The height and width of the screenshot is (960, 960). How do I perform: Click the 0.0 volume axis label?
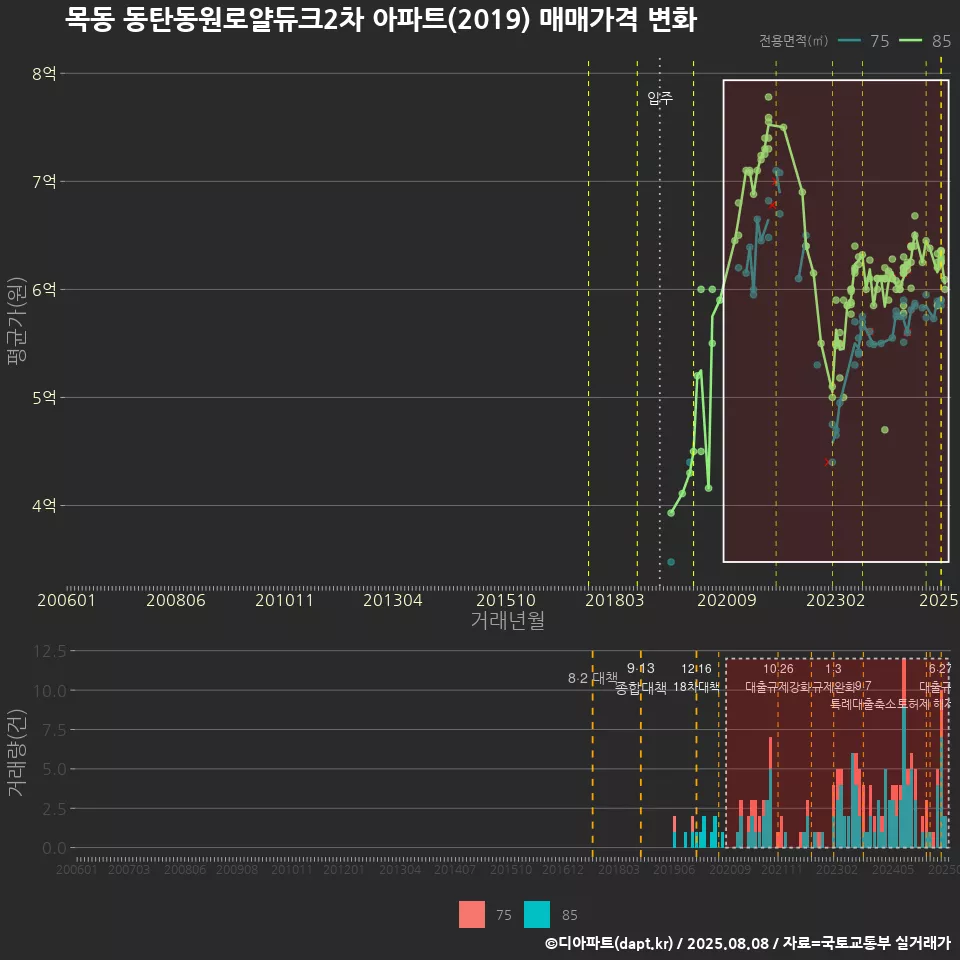pyautogui.click(x=54, y=848)
